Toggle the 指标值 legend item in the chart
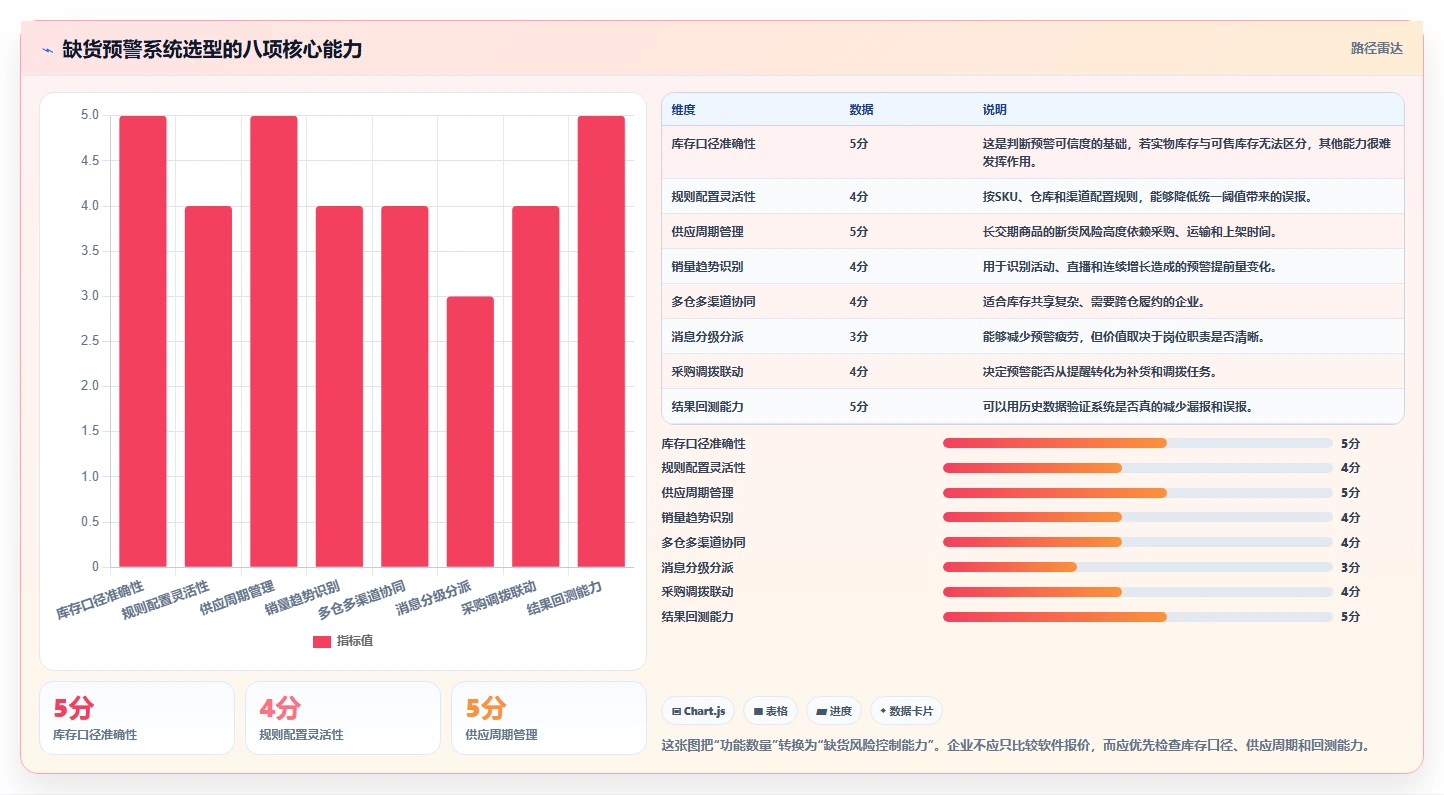The height and width of the screenshot is (795, 1444). point(343,641)
